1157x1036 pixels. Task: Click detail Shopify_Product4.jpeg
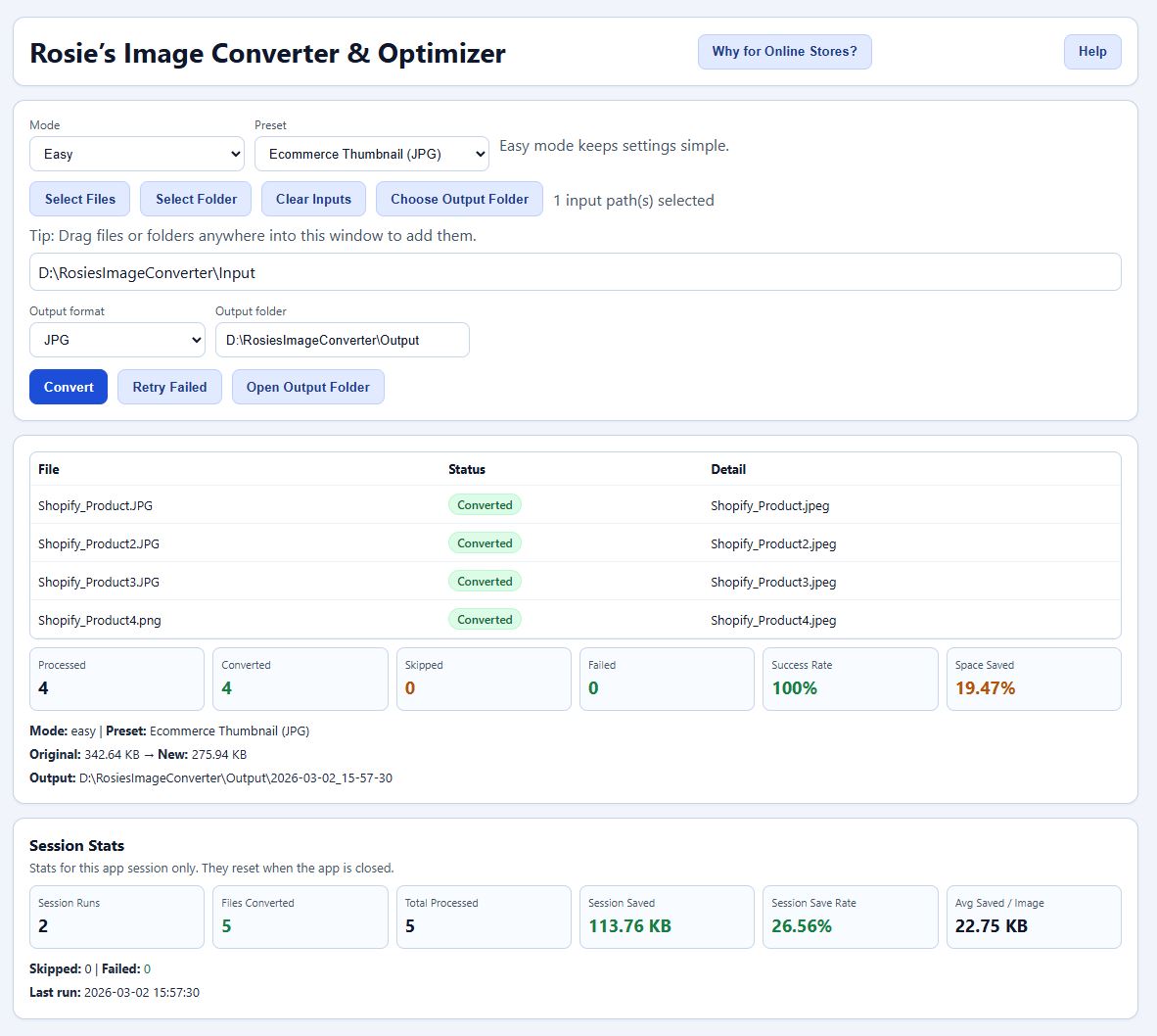click(773, 621)
